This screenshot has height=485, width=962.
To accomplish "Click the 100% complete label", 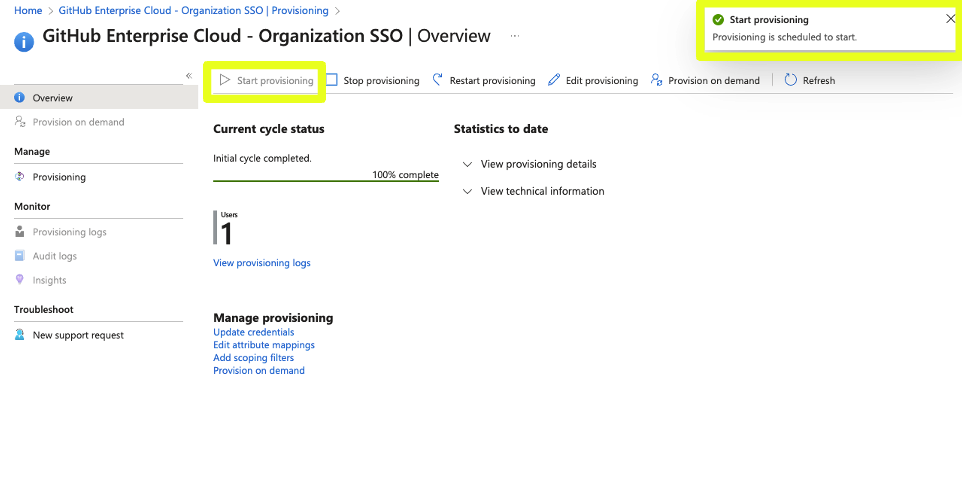I will click(x=406, y=175).
